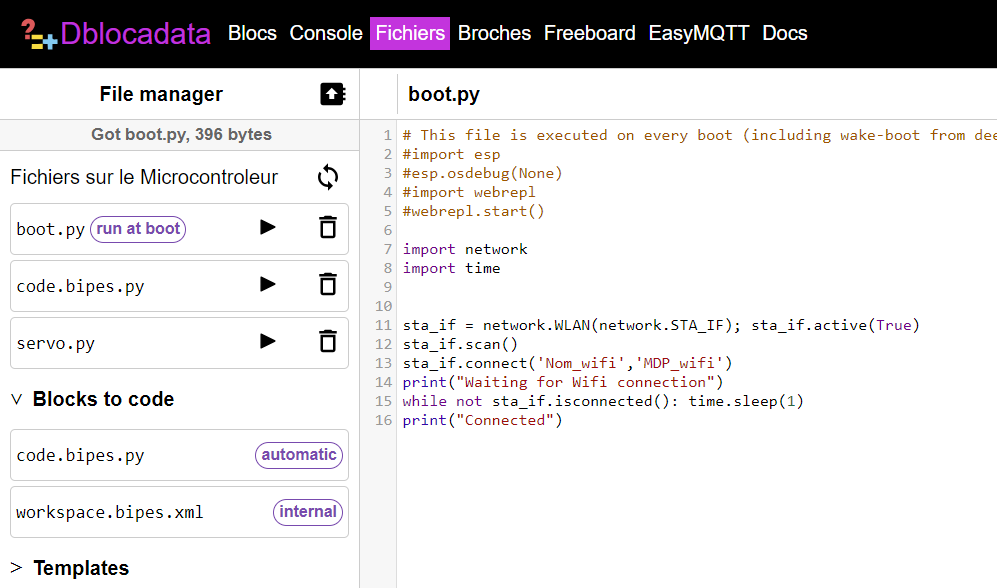Delete servo.py using the trash icon
This screenshot has width=997, height=588.
[x=327, y=342]
